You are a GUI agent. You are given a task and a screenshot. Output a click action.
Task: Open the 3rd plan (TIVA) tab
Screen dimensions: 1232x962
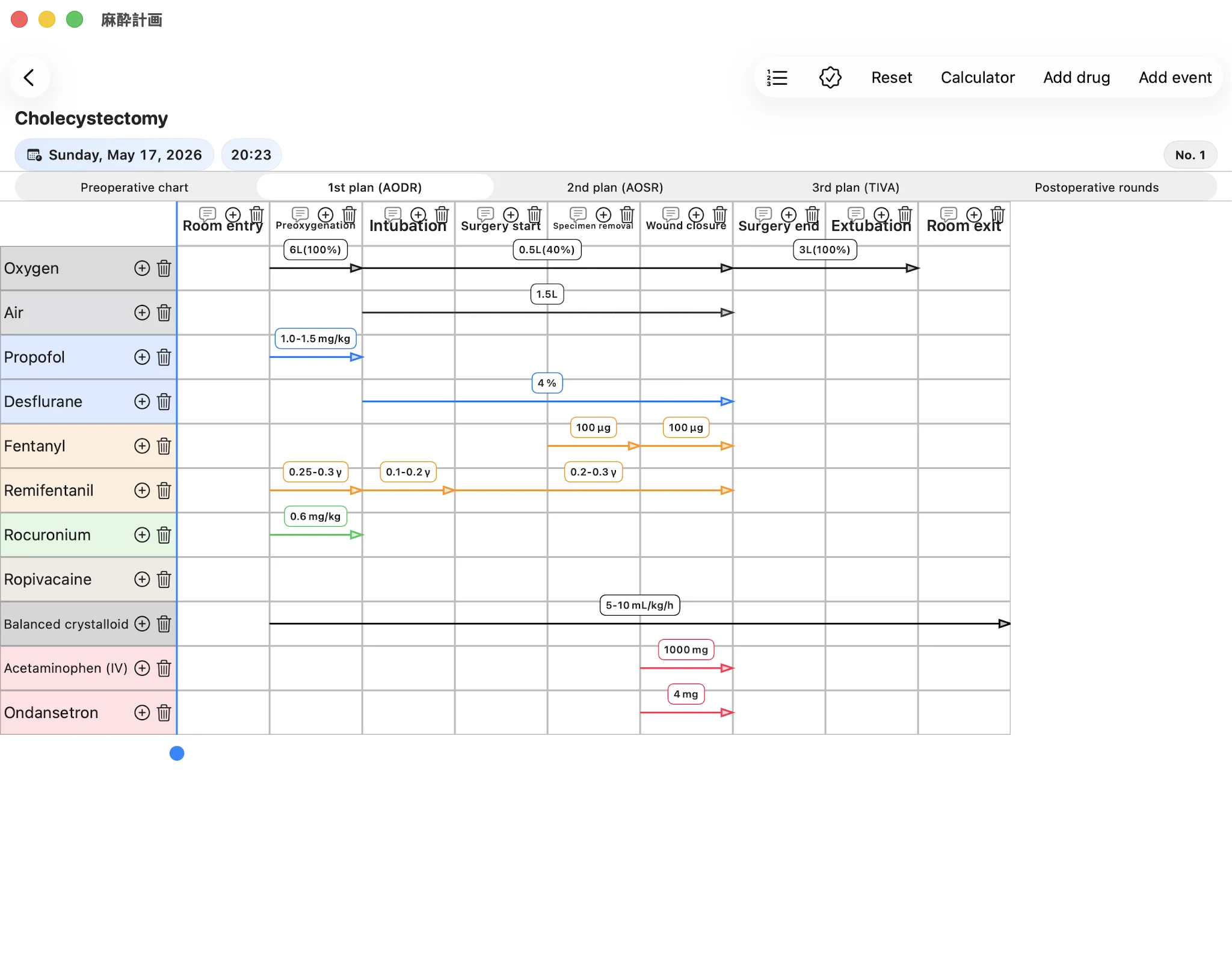pyautogui.click(x=855, y=188)
